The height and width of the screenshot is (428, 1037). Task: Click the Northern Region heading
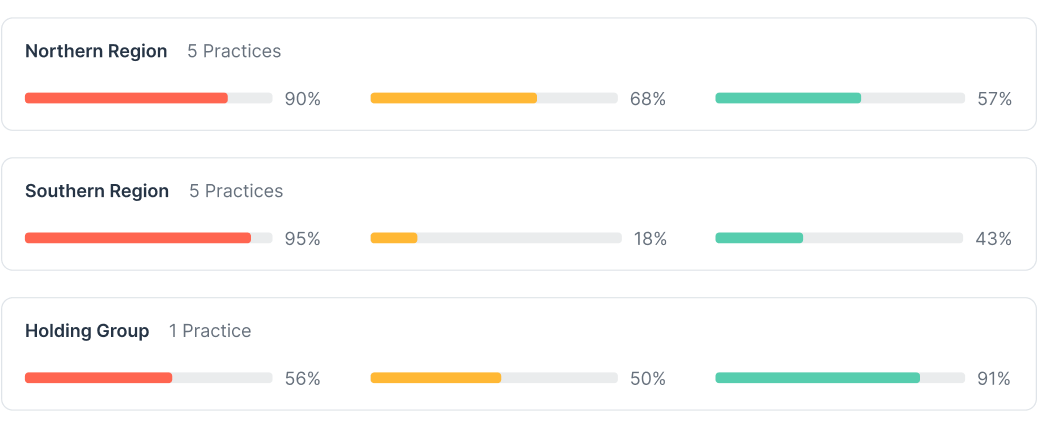[96, 51]
